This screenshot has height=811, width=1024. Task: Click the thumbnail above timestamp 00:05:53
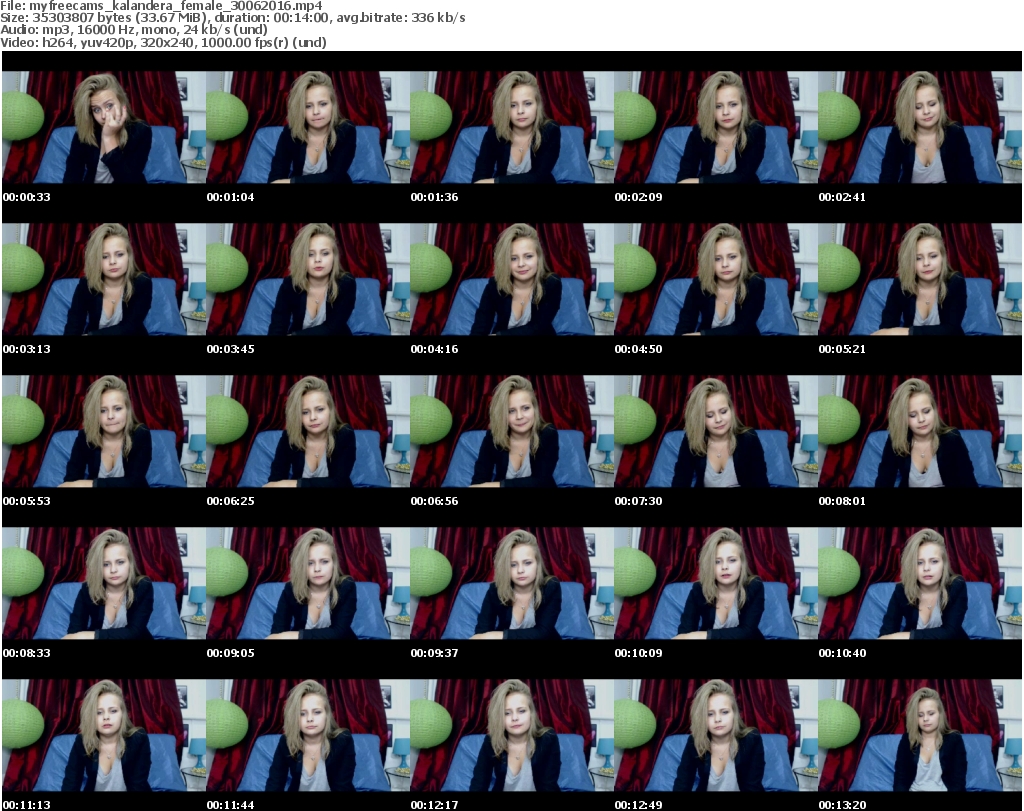[104, 432]
